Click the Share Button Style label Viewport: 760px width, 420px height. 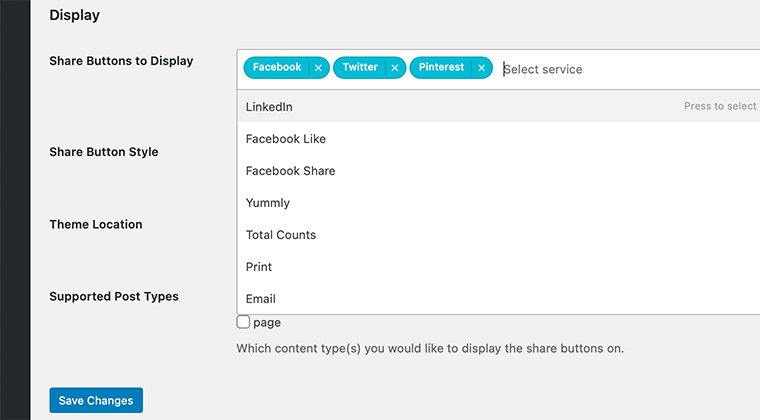click(104, 153)
